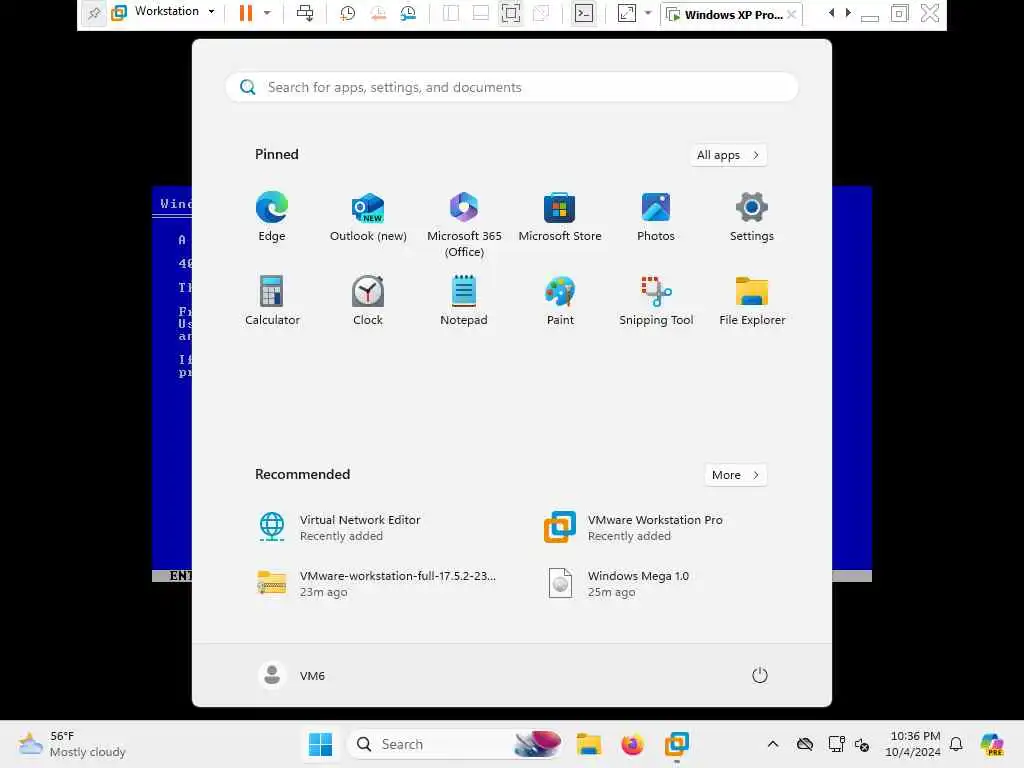The image size is (1024, 768).
Task: Open the clock and calendar flyout
Action: pyautogui.click(x=912, y=744)
